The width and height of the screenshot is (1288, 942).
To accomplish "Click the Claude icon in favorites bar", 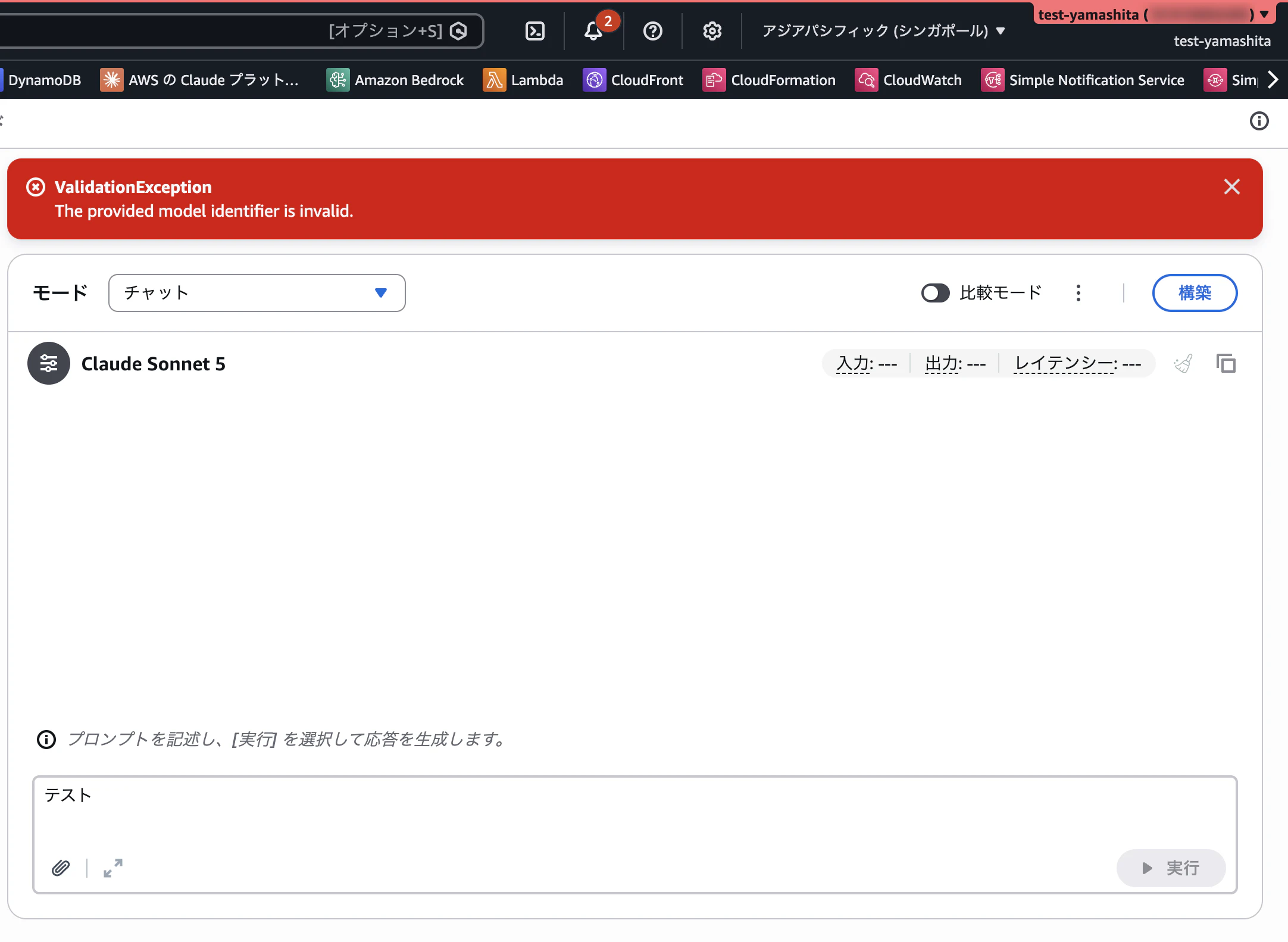I will click(112, 80).
